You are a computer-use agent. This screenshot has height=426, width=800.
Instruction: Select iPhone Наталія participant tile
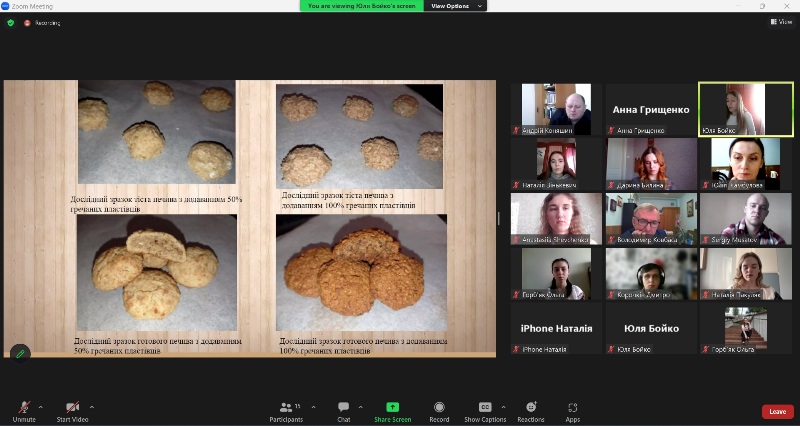tap(556, 328)
